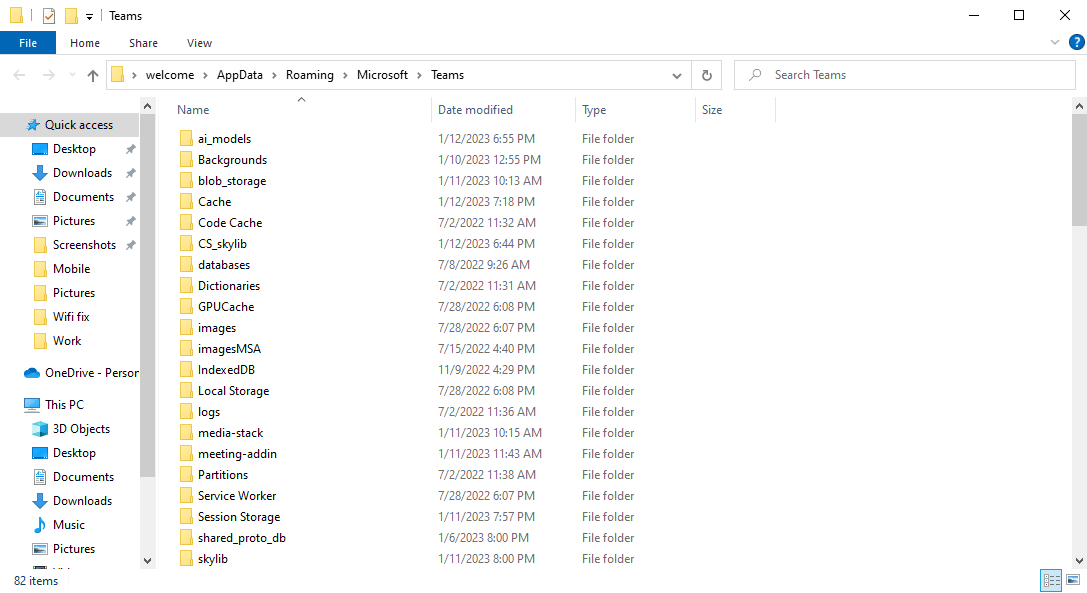Select Quick access in navigation pane

point(69,125)
